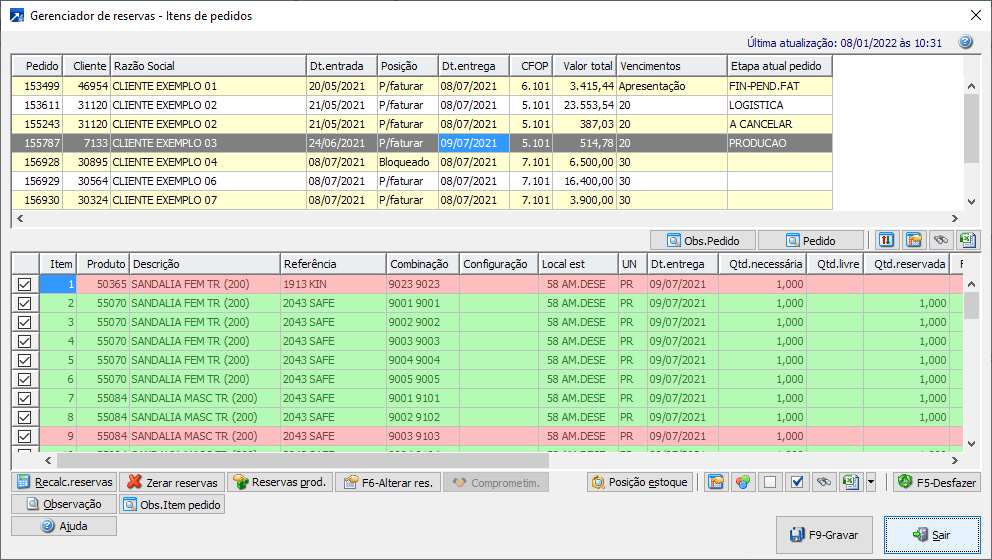Uncheck the checkbox for item 1 row
The width and height of the screenshot is (992, 560).
25,284
